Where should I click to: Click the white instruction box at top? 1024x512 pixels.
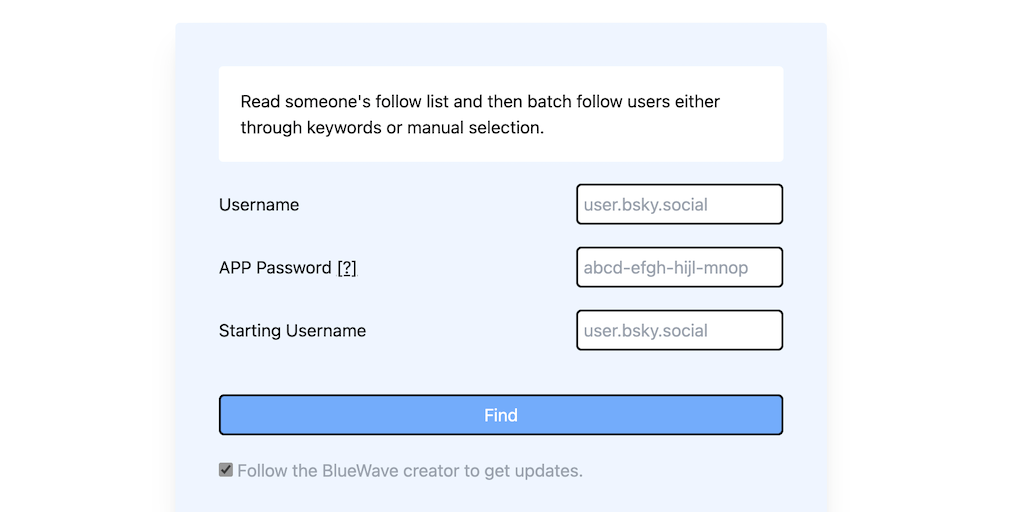tap(500, 114)
